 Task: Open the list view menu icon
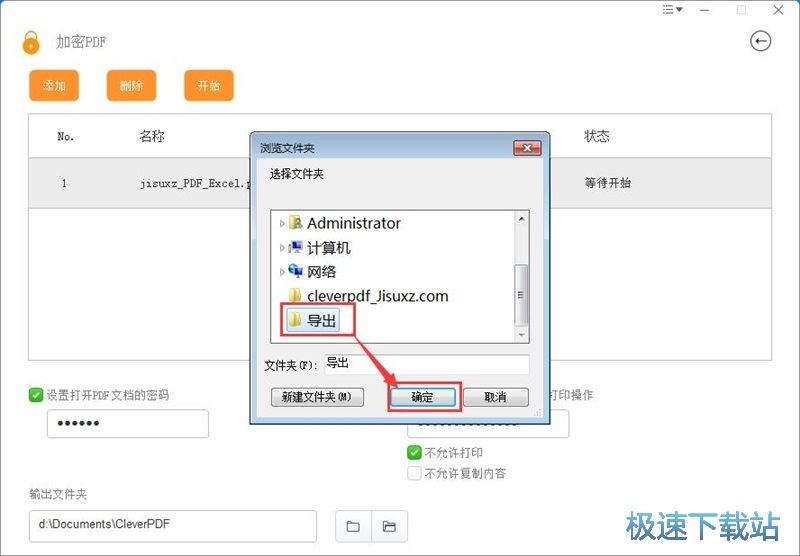tap(672, 10)
